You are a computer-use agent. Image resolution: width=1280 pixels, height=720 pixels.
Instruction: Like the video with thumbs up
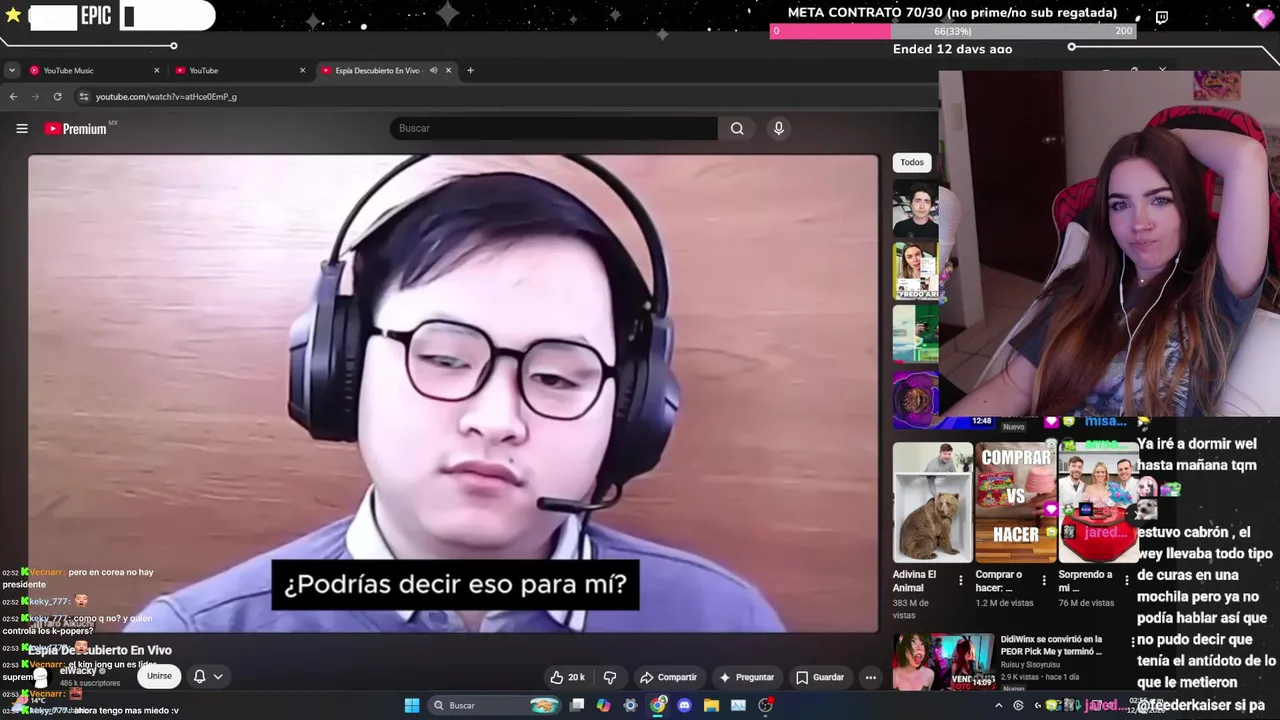(567, 677)
